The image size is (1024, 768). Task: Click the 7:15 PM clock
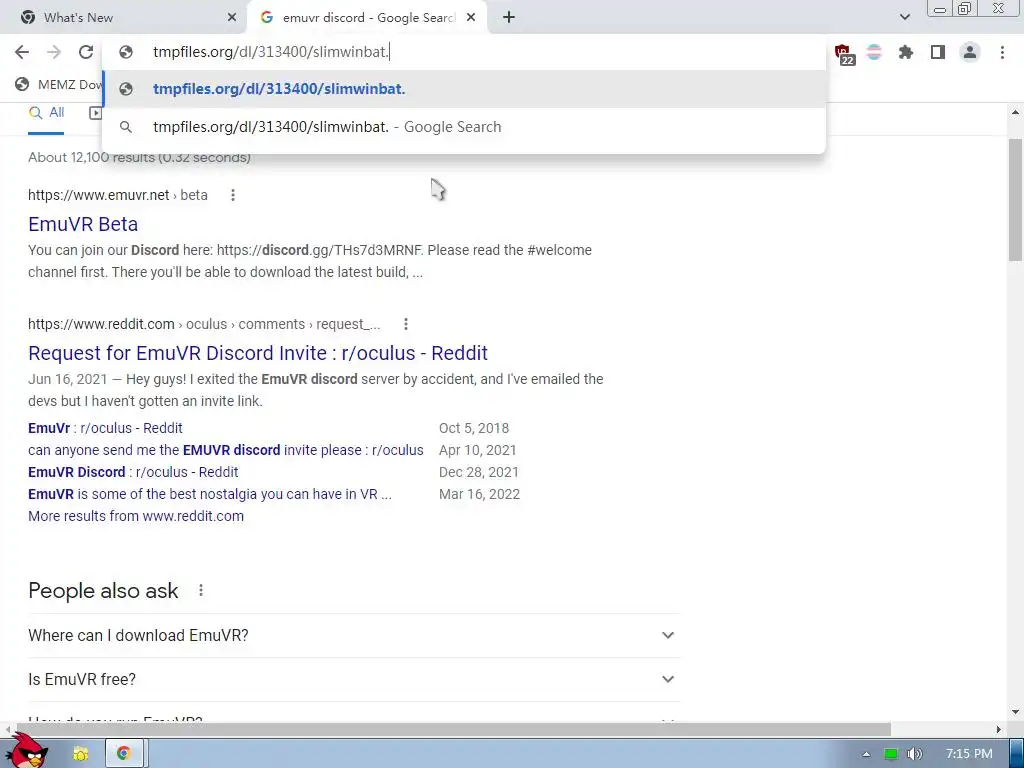click(x=969, y=754)
